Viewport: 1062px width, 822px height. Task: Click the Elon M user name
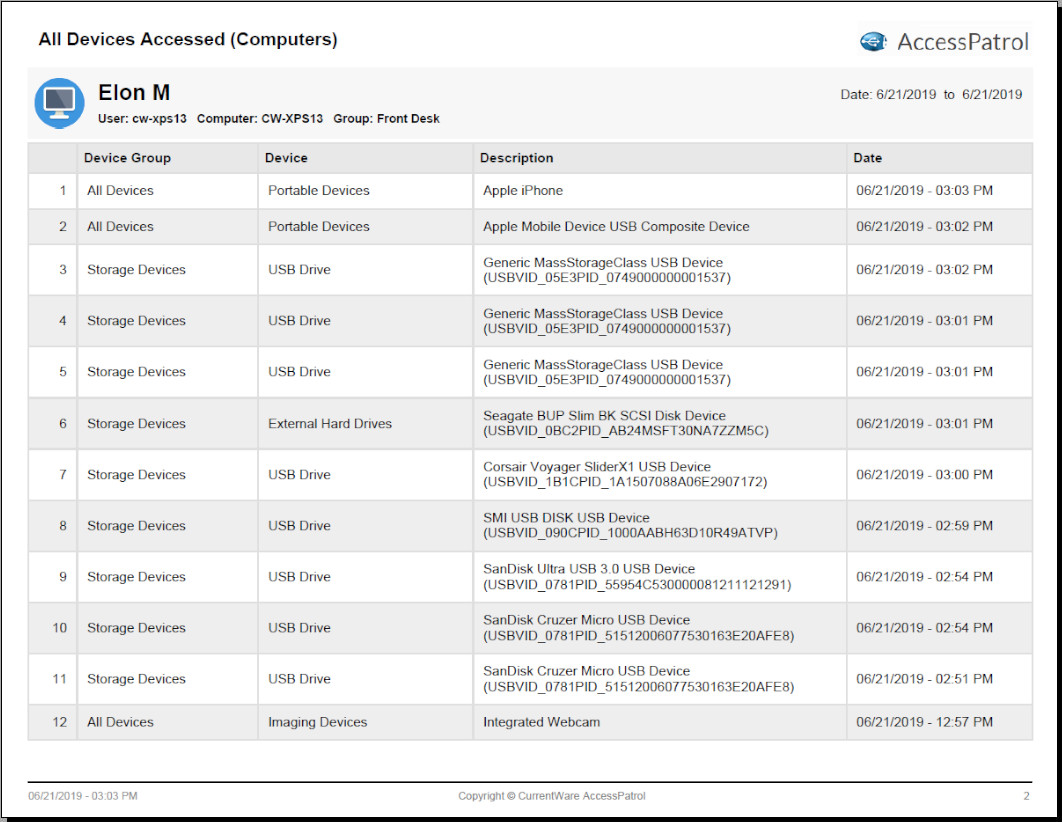[134, 93]
